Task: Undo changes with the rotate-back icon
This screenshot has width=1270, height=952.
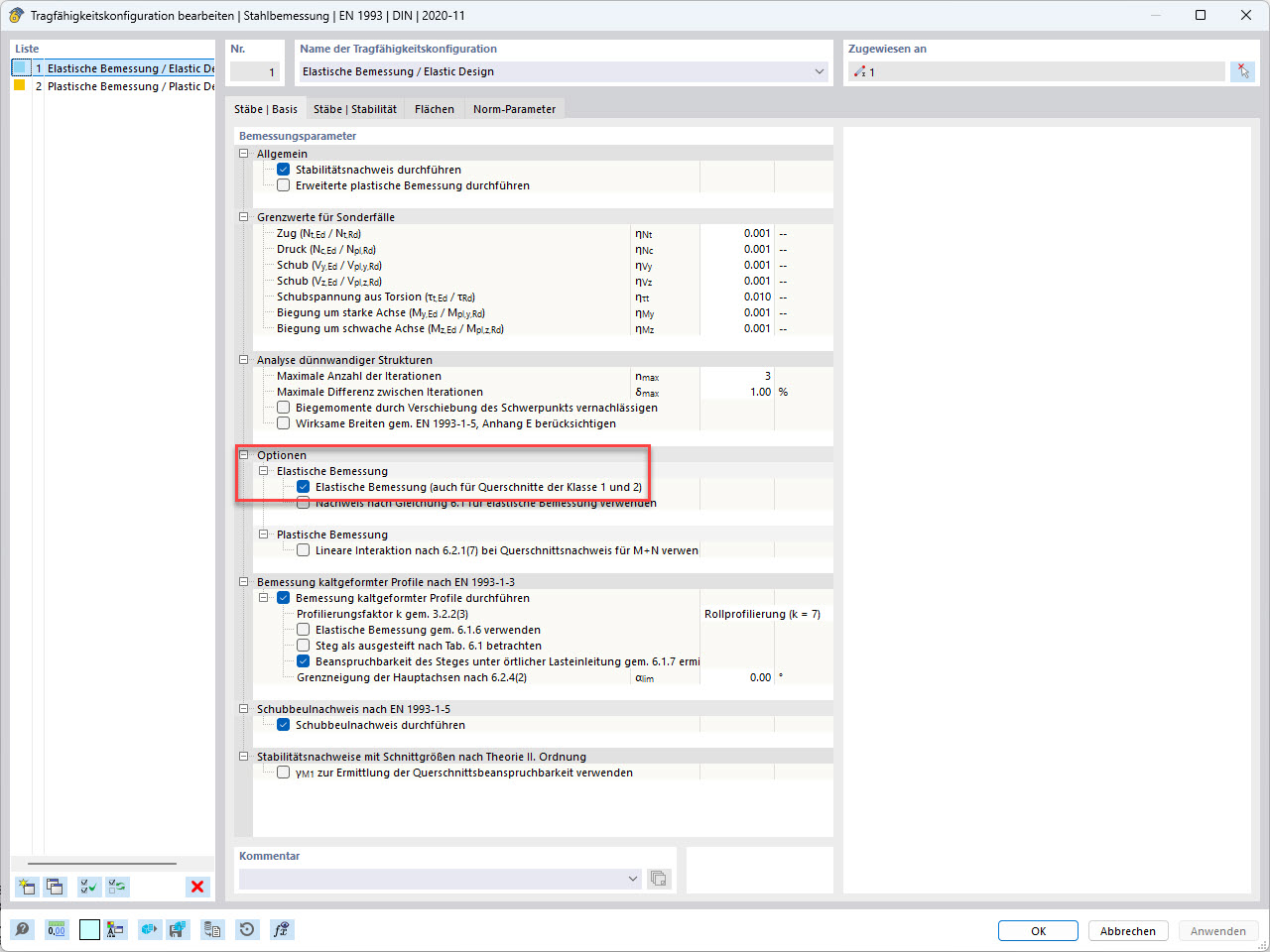Action: (x=247, y=929)
